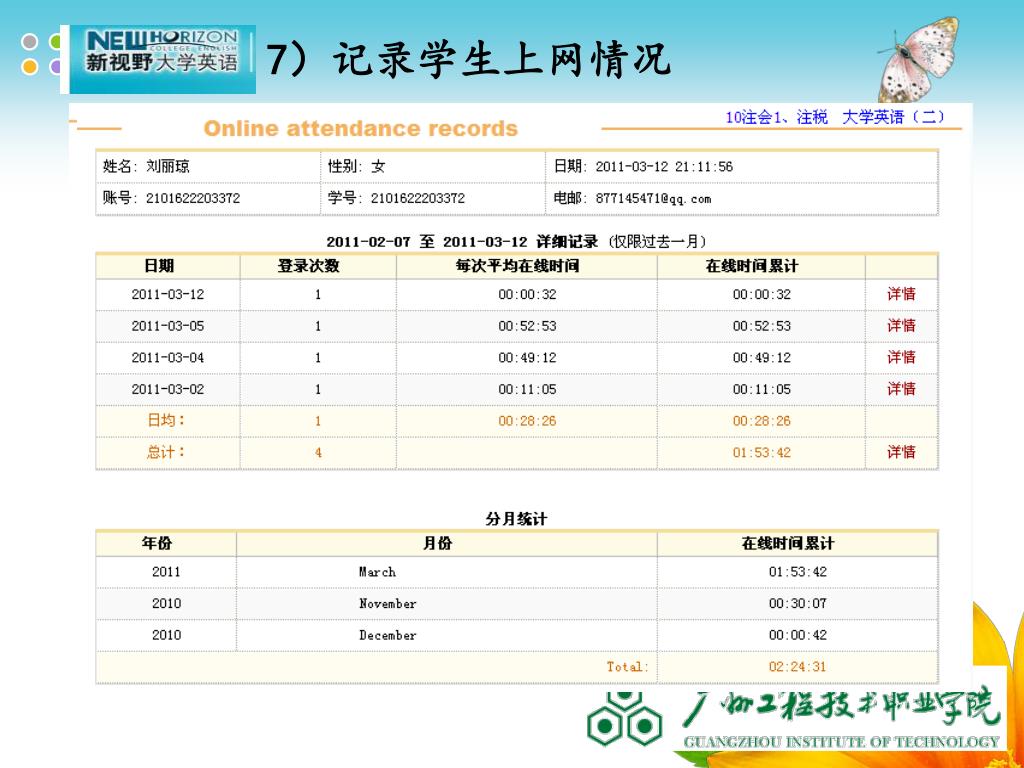Click the gender field 性别: 女
Image resolution: width=1024 pixels, height=768 pixels.
click(357, 167)
